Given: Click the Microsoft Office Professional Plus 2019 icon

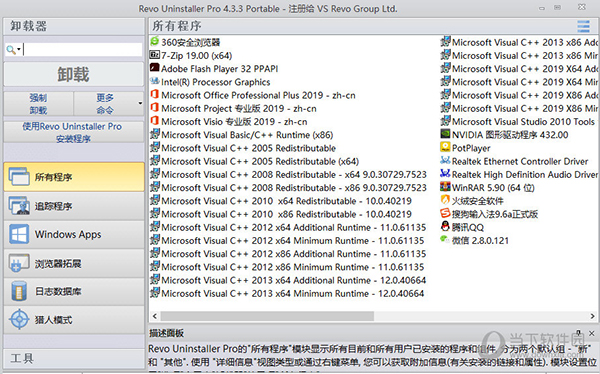Looking at the screenshot, I should click(x=155, y=95).
